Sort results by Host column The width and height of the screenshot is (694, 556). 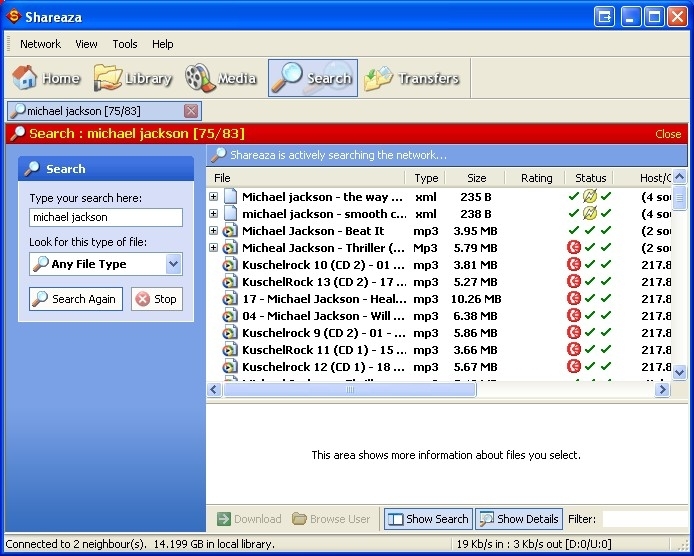(643, 178)
